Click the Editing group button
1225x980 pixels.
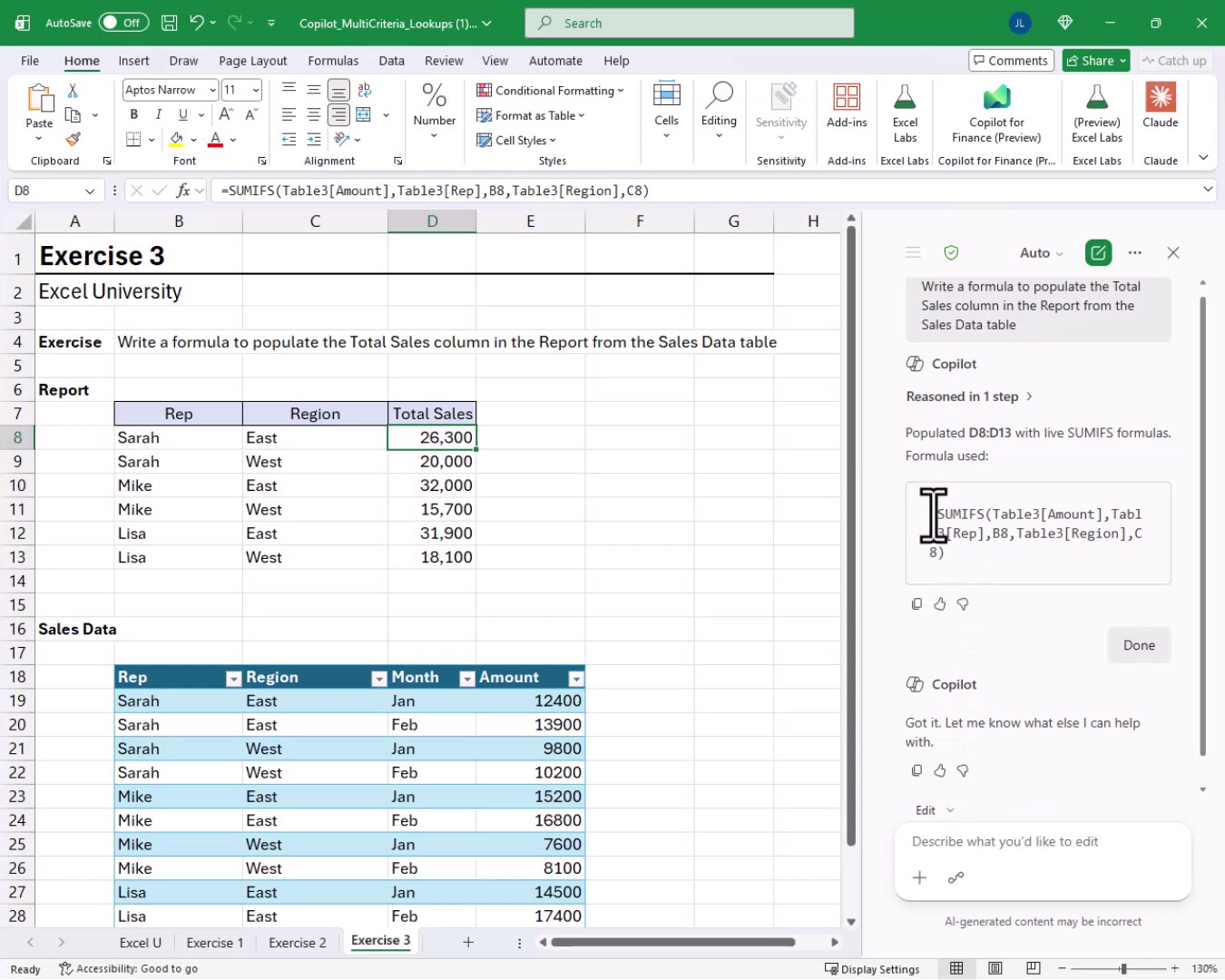coord(719,110)
